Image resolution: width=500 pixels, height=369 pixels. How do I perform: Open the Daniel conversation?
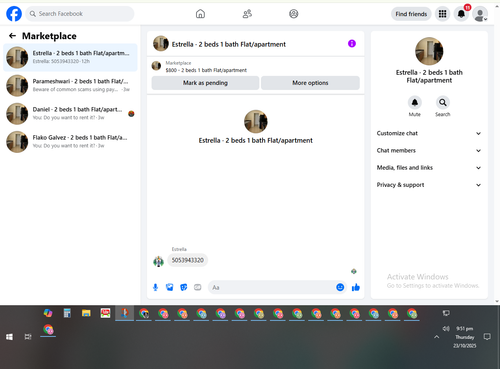click(70, 114)
